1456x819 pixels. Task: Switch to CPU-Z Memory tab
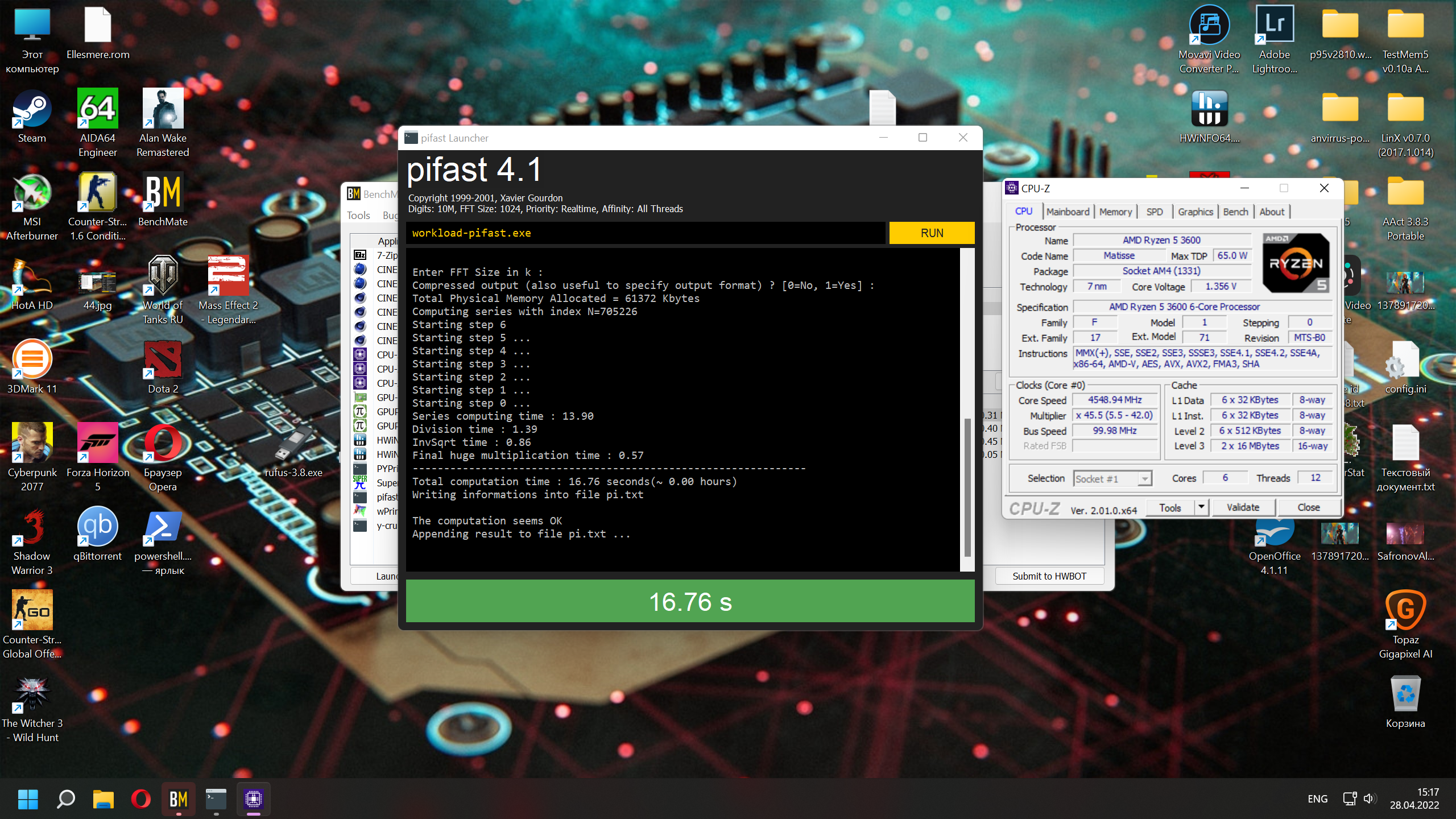click(x=1115, y=212)
